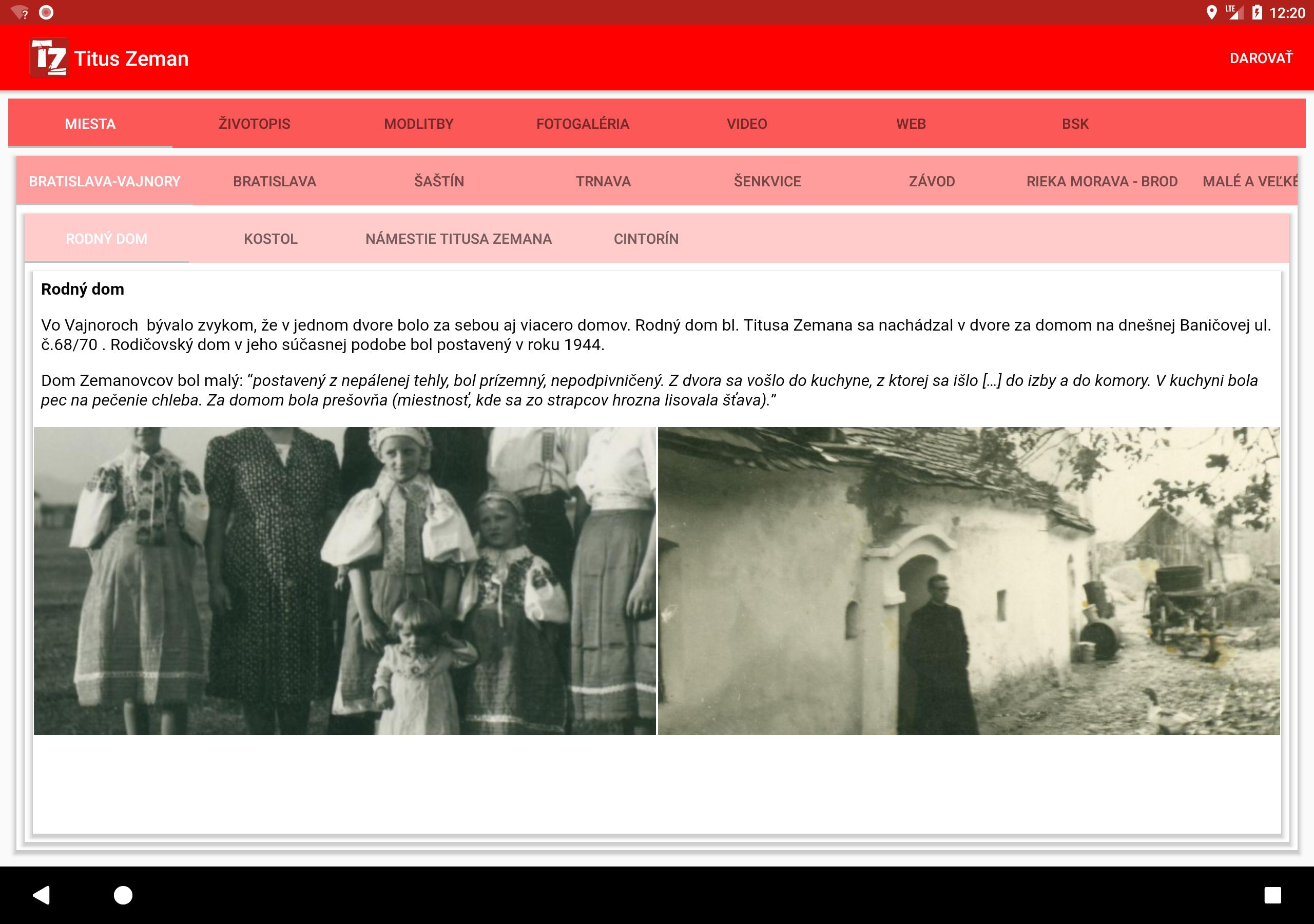The width and height of the screenshot is (1314, 924).
Task: Open NÁMESTIE TITUSA ZEMANA sub-tab
Action: (x=458, y=239)
